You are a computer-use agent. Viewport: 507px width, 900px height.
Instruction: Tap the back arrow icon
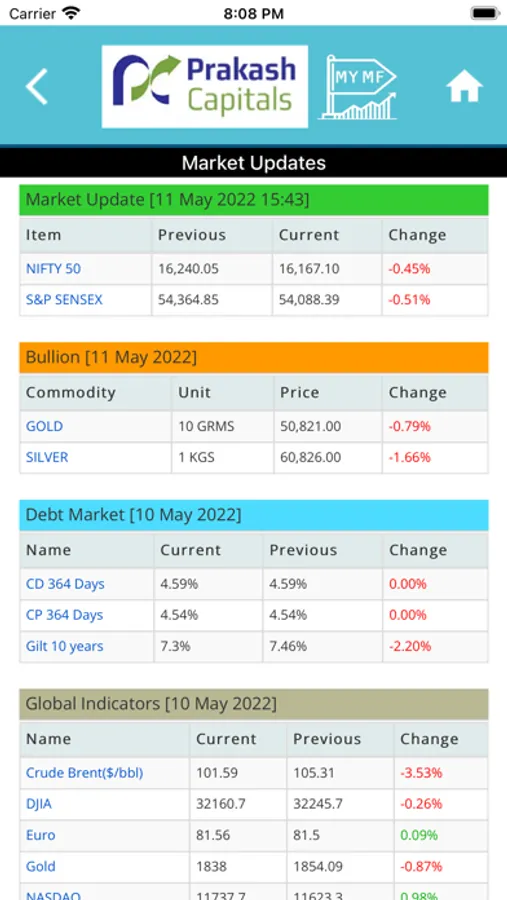(36, 87)
